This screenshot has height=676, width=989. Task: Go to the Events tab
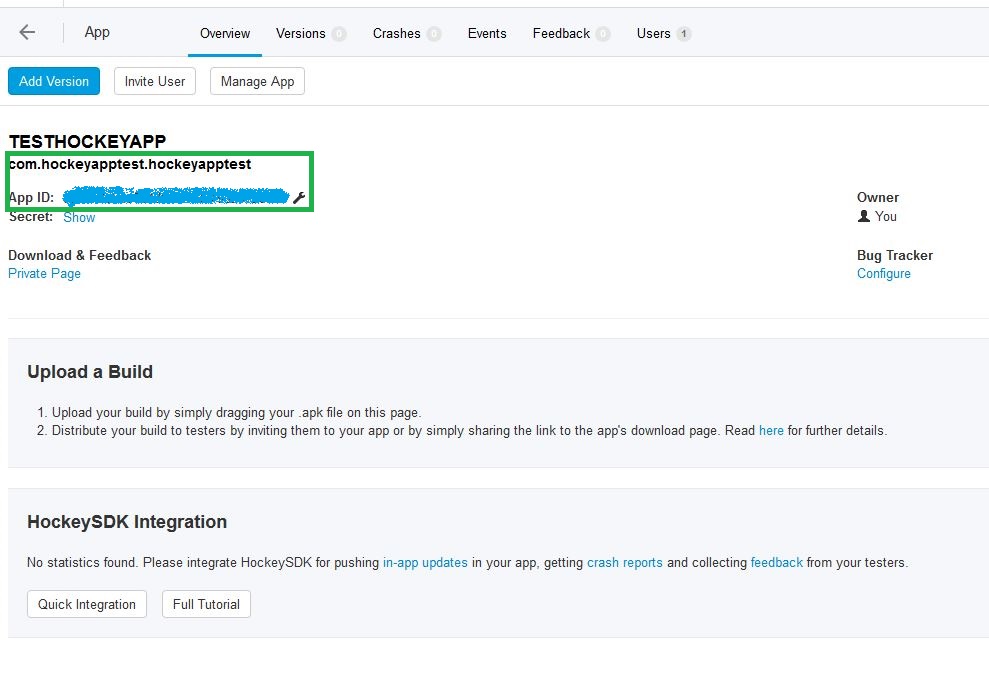(x=487, y=33)
